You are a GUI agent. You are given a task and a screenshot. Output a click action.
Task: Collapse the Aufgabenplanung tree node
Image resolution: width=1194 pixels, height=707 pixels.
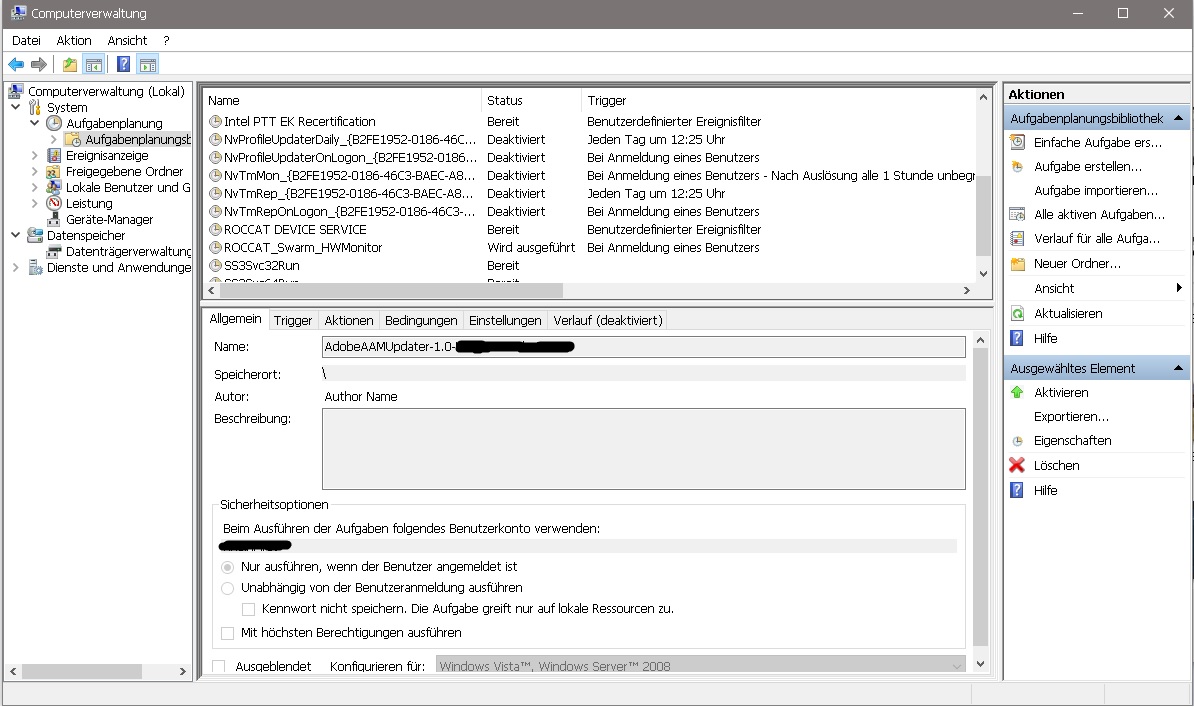pos(34,123)
